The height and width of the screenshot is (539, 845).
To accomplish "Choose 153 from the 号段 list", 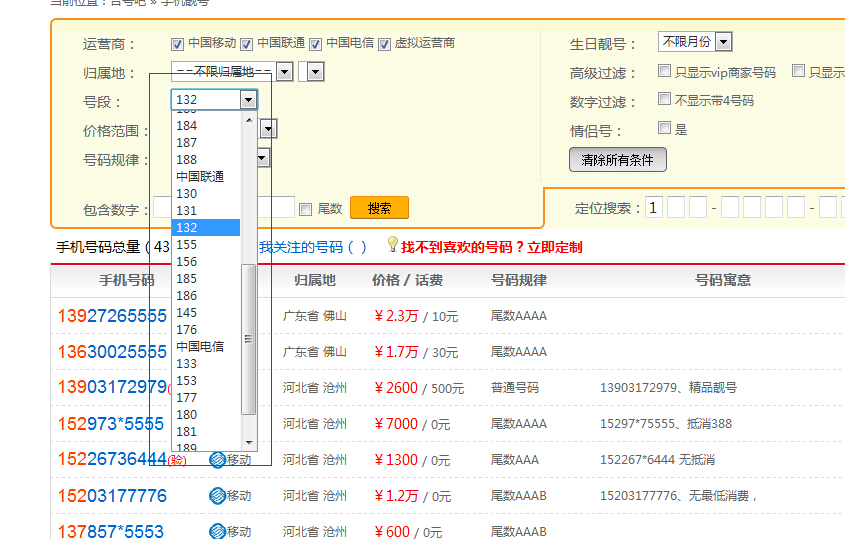I will [206, 381].
